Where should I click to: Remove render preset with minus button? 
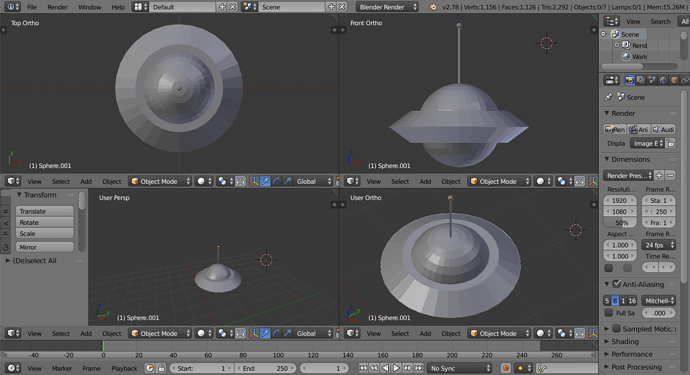(670, 176)
